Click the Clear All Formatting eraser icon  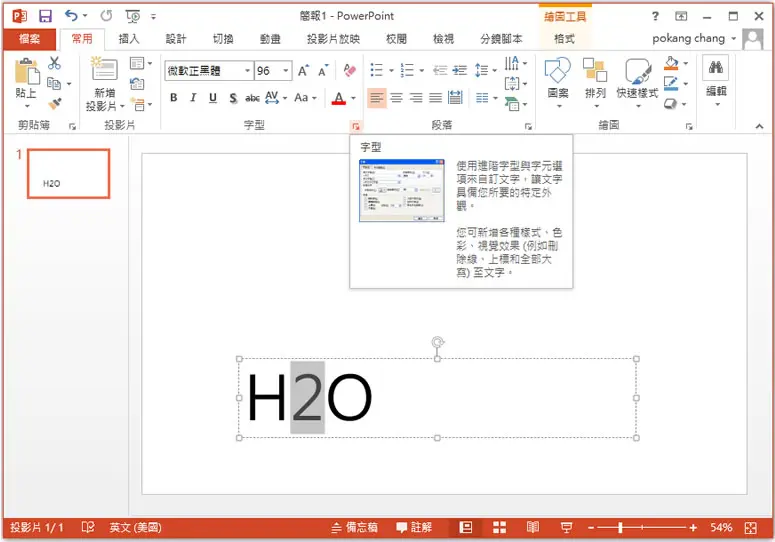tap(350, 71)
